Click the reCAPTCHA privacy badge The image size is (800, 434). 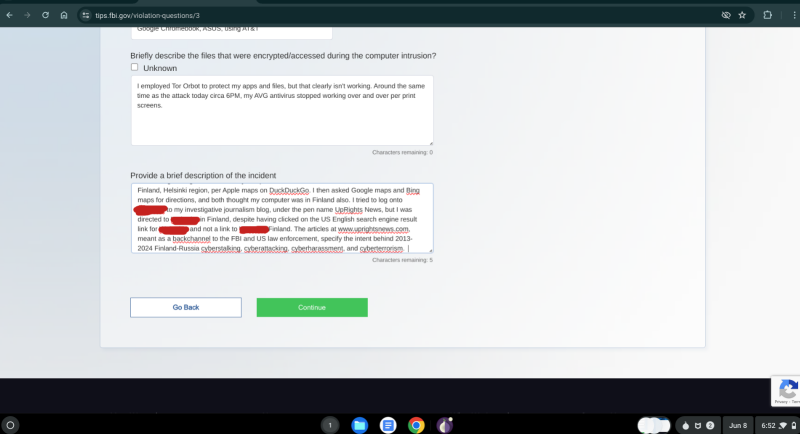click(786, 392)
